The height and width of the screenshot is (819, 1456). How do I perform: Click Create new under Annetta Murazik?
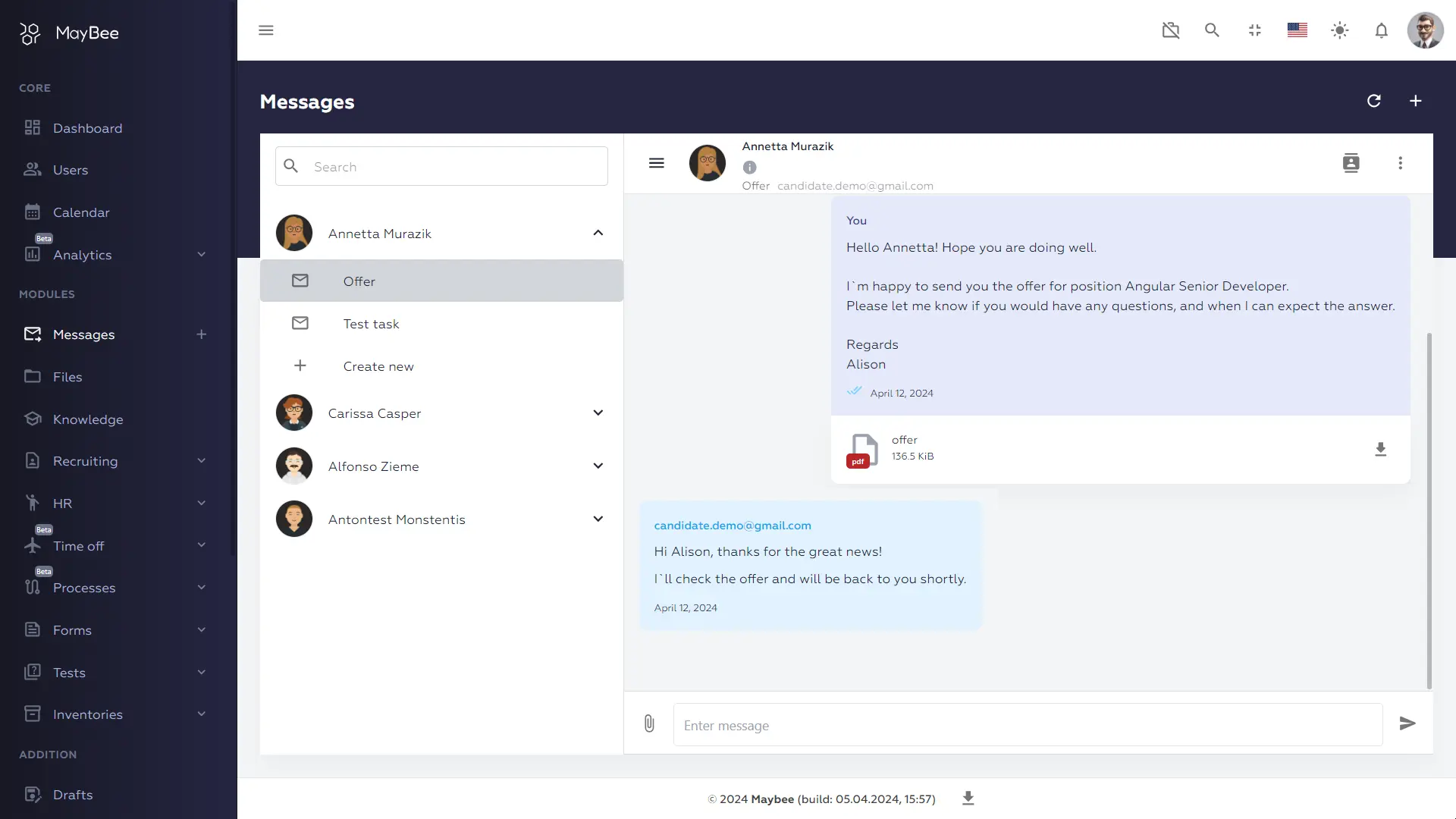point(378,366)
